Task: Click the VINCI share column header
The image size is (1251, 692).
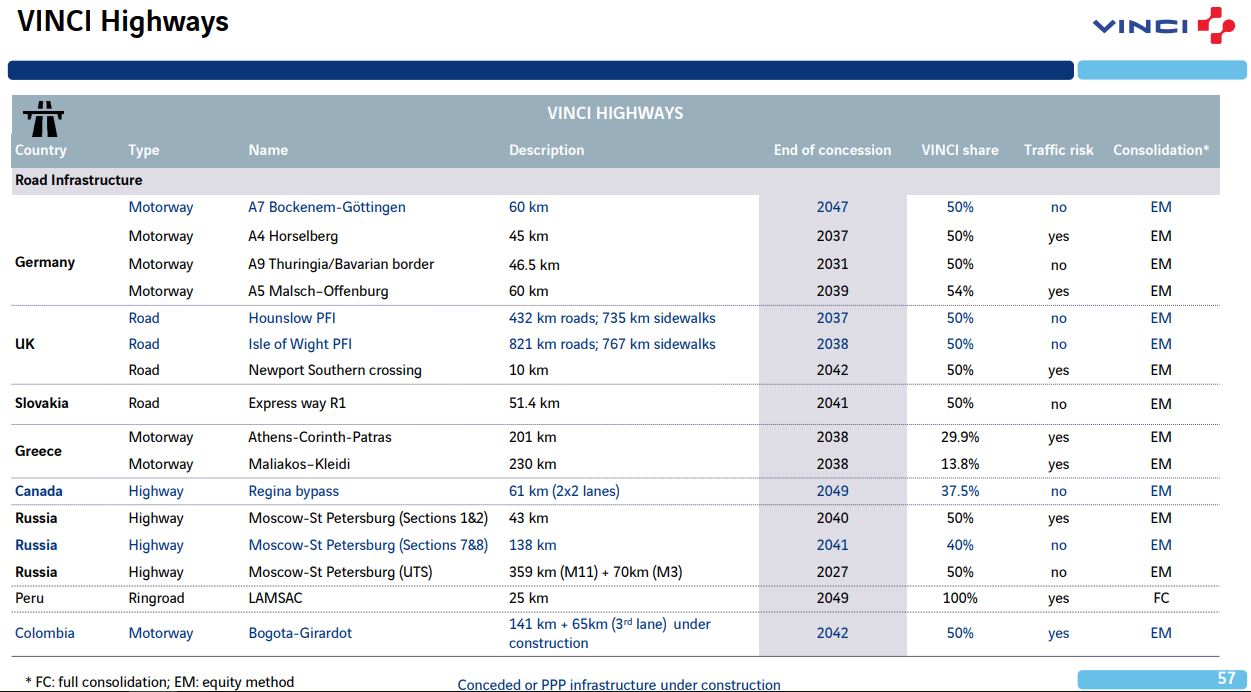Action: coord(960,150)
